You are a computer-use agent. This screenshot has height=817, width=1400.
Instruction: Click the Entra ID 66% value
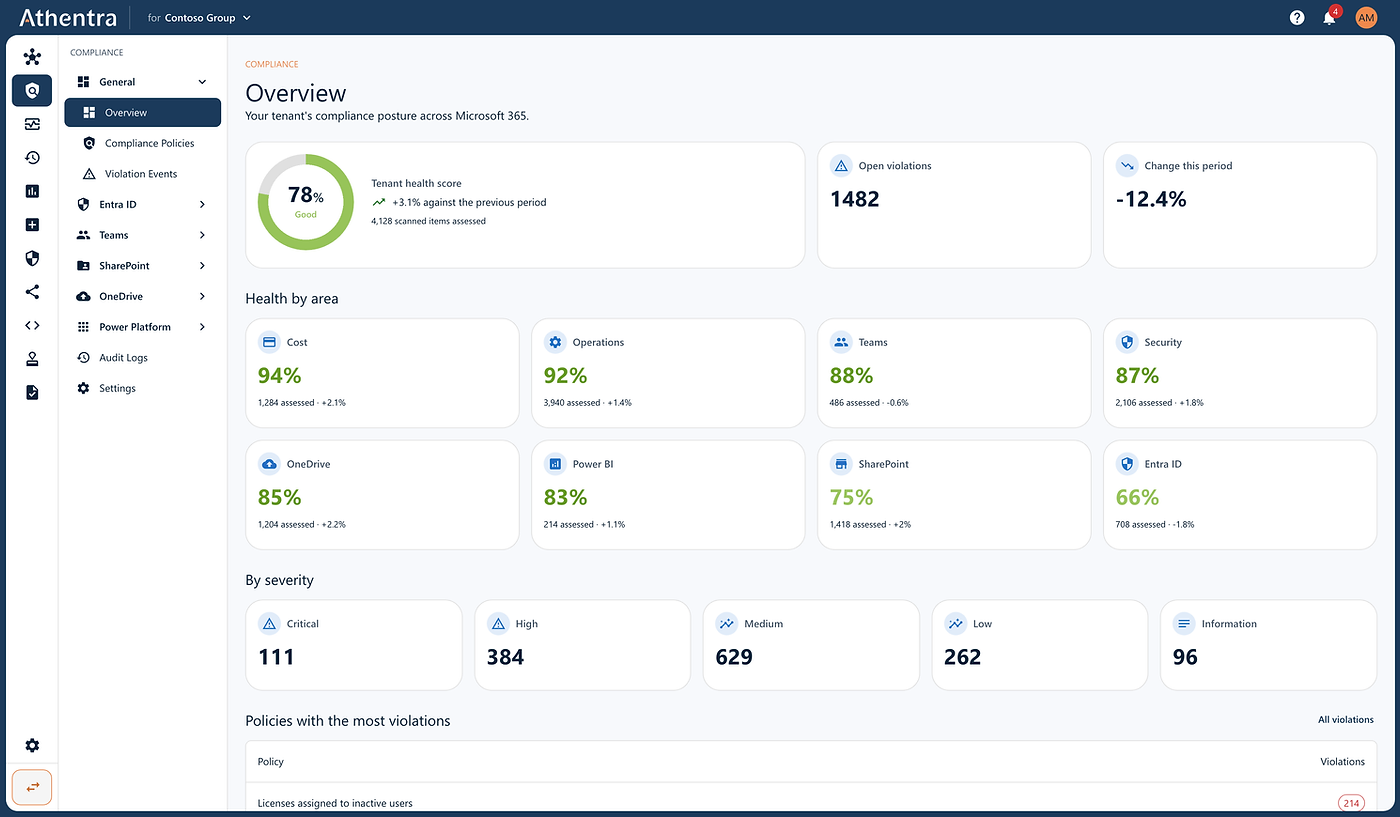(x=1138, y=498)
